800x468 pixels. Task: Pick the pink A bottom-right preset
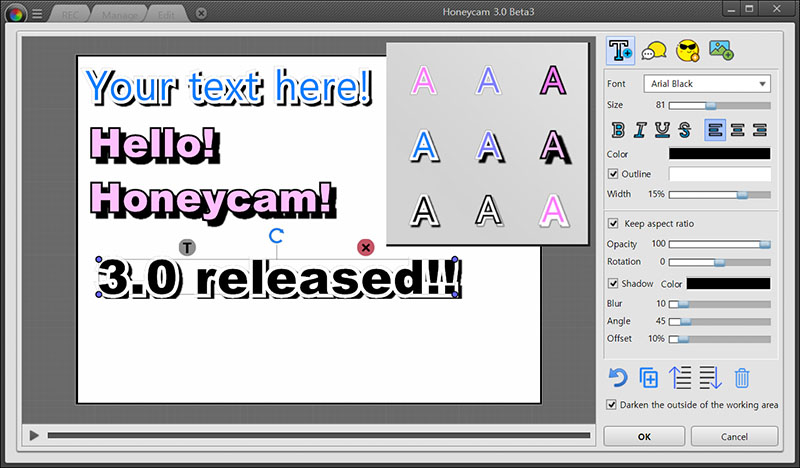[554, 210]
